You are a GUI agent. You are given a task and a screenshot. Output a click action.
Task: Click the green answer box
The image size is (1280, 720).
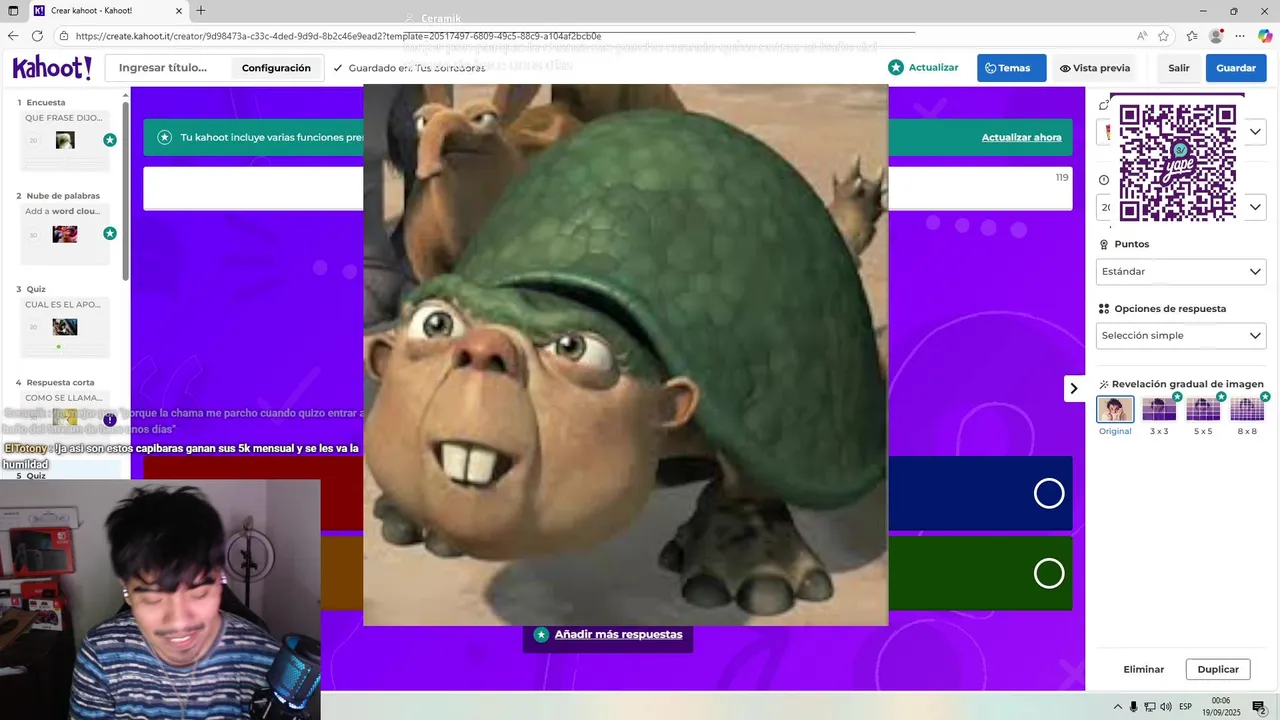coord(980,573)
